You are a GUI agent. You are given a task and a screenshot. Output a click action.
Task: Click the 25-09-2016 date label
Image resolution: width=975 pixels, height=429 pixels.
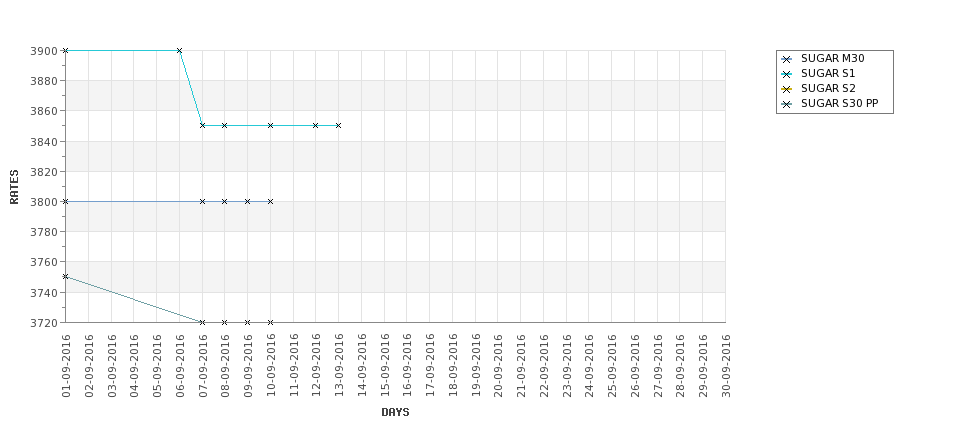click(x=612, y=366)
